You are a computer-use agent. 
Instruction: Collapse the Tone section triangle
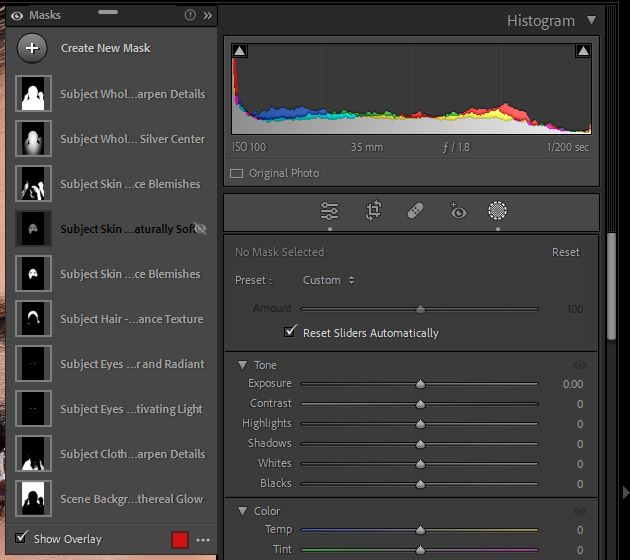coord(243,366)
